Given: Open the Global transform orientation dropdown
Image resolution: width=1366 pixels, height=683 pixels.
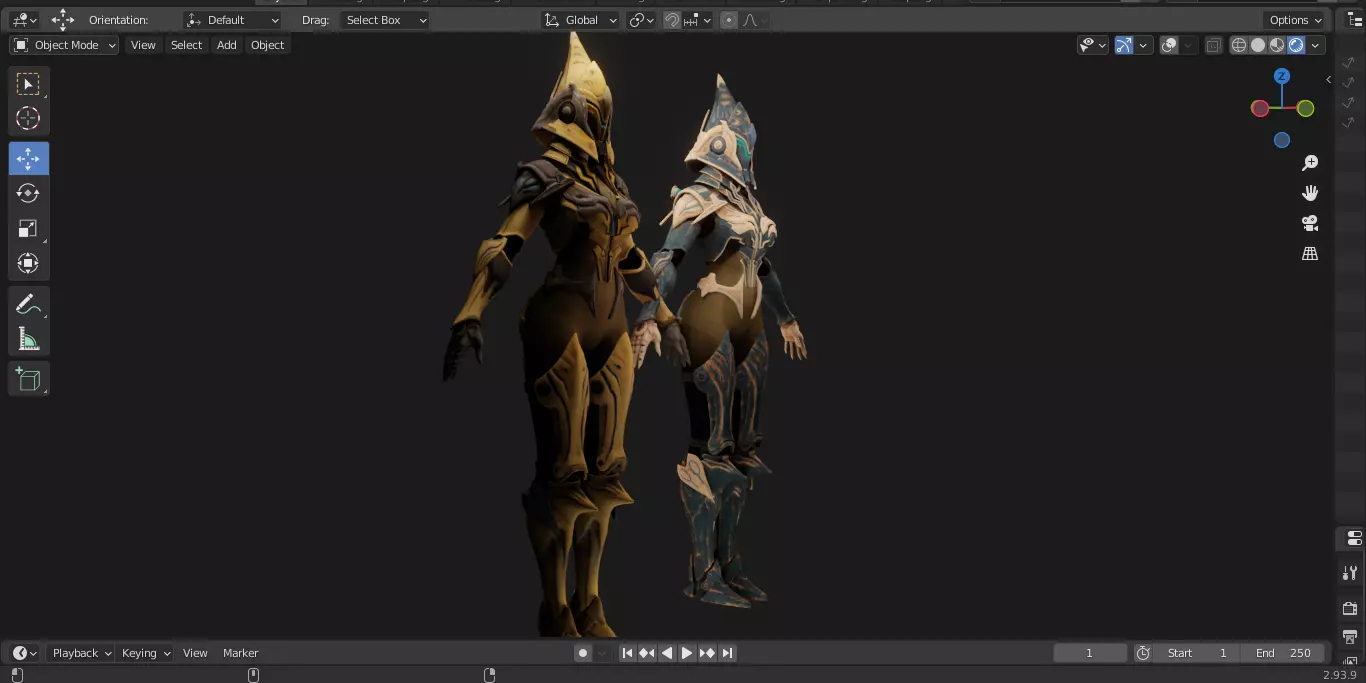Looking at the screenshot, I should (581, 20).
